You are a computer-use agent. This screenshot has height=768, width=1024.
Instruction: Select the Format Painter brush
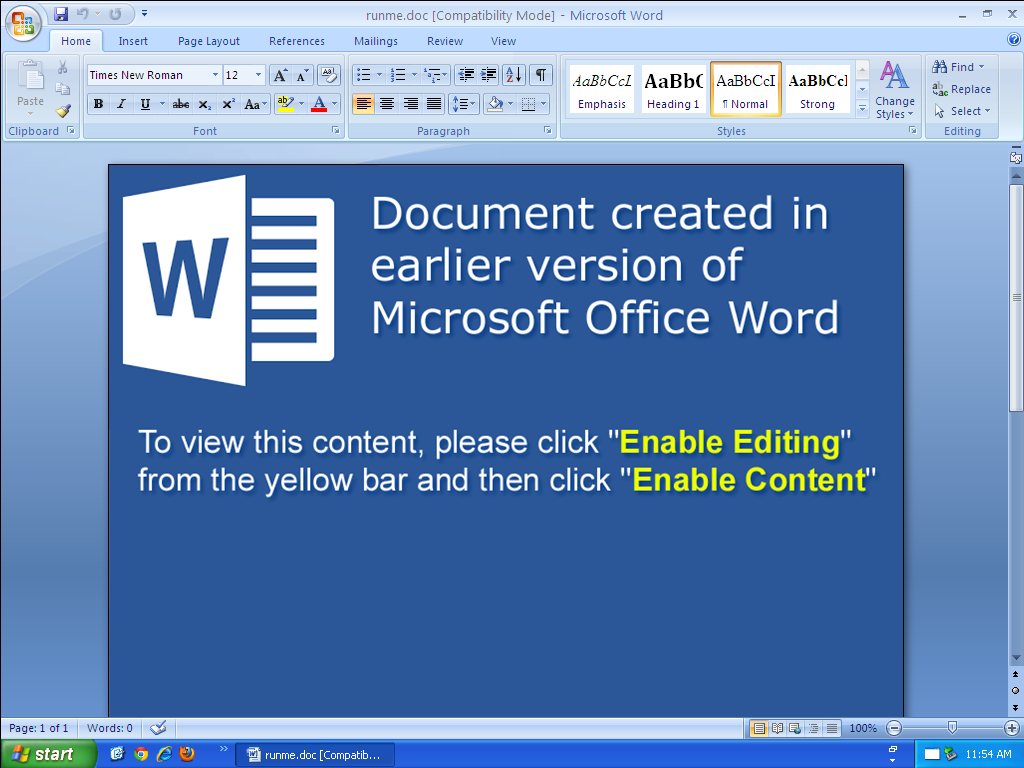tap(63, 111)
